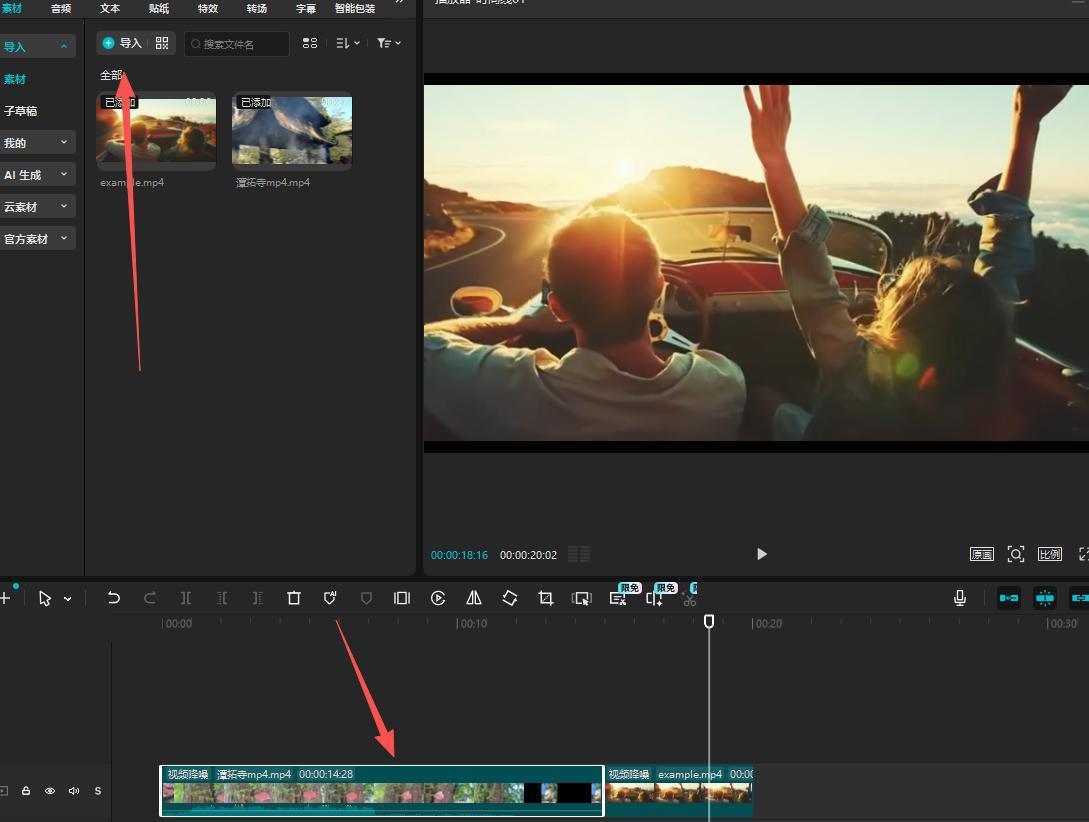The height and width of the screenshot is (822, 1089).
Task: Select the mirror flip icon
Action: click(474, 598)
